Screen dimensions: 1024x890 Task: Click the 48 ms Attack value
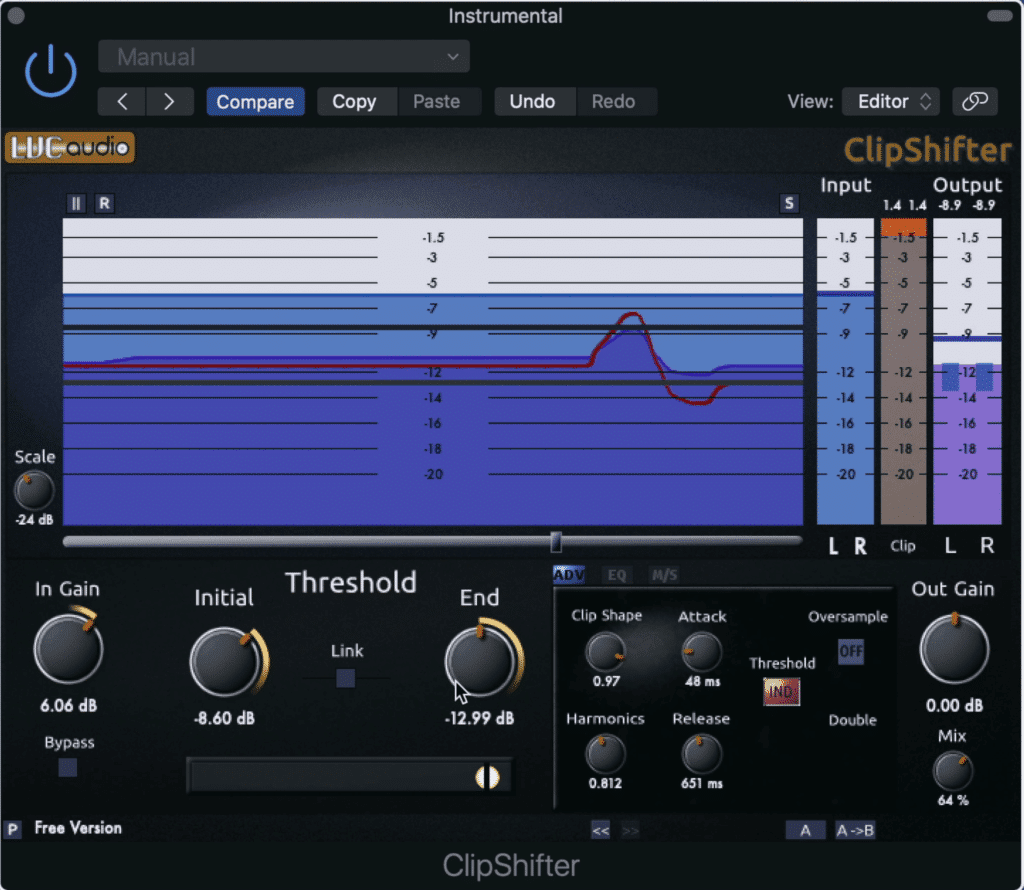click(702, 682)
